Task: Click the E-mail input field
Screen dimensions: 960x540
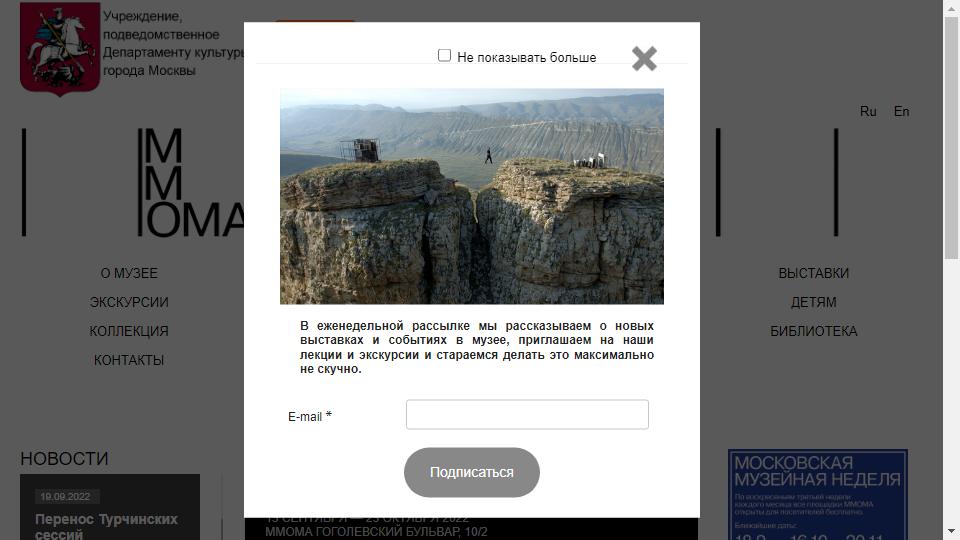Action: coord(527,414)
